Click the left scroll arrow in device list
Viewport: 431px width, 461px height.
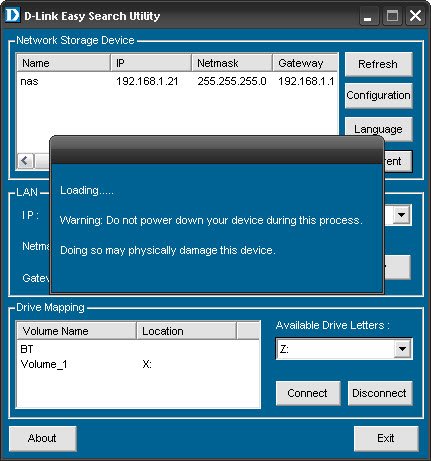click(25, 161)
